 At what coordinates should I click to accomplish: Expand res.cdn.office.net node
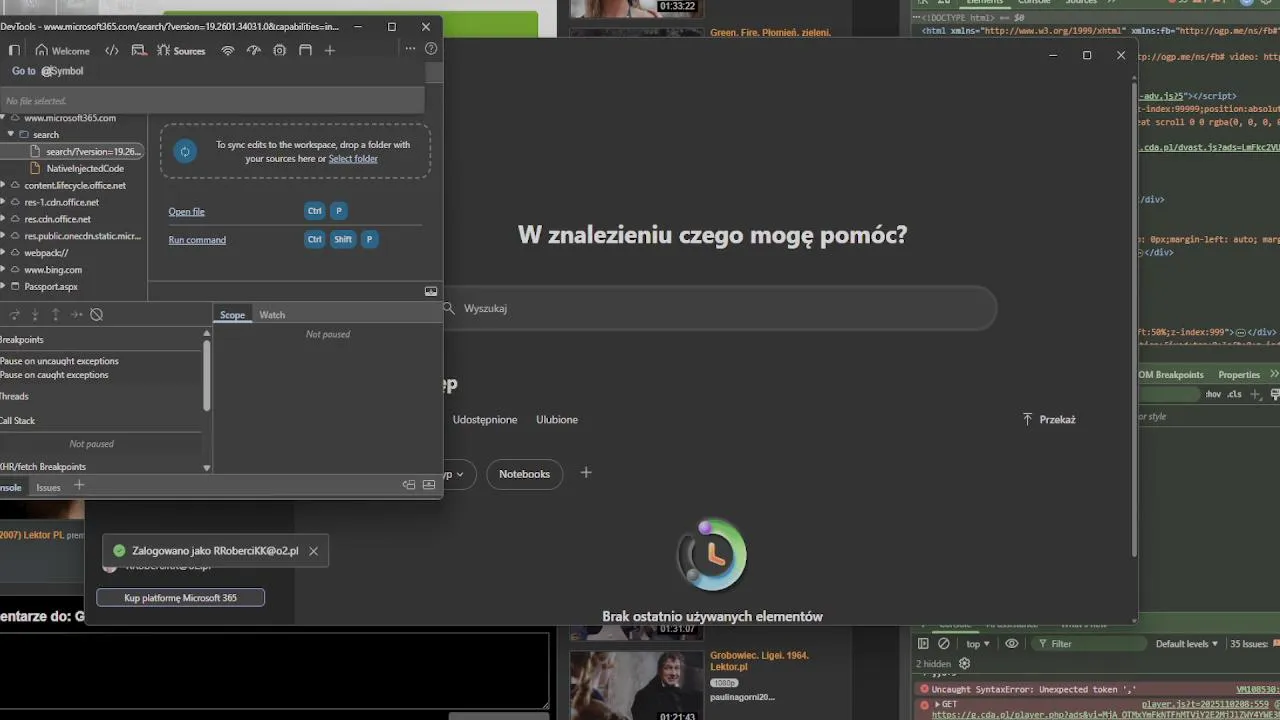[x=4, y=219]
